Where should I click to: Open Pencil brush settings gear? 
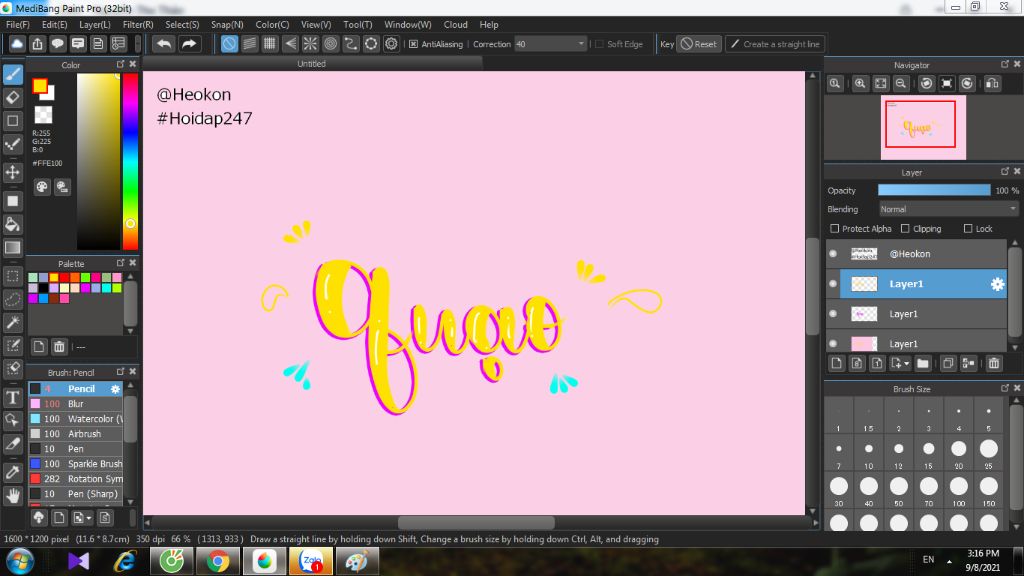[x=116, y=389]
